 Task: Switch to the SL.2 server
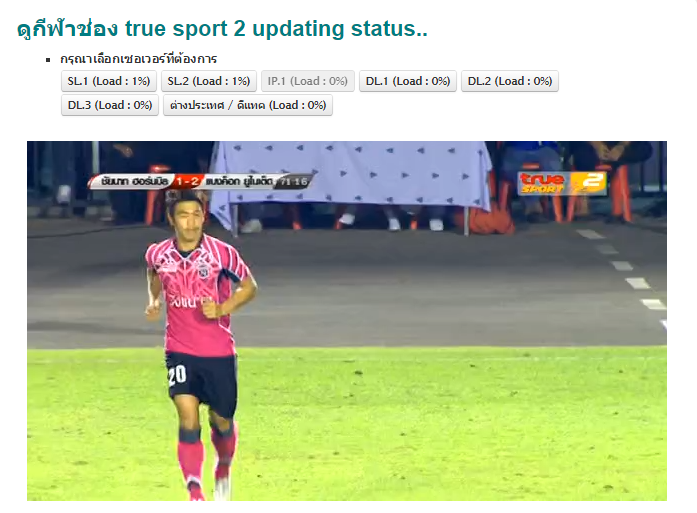click(209, 81)
